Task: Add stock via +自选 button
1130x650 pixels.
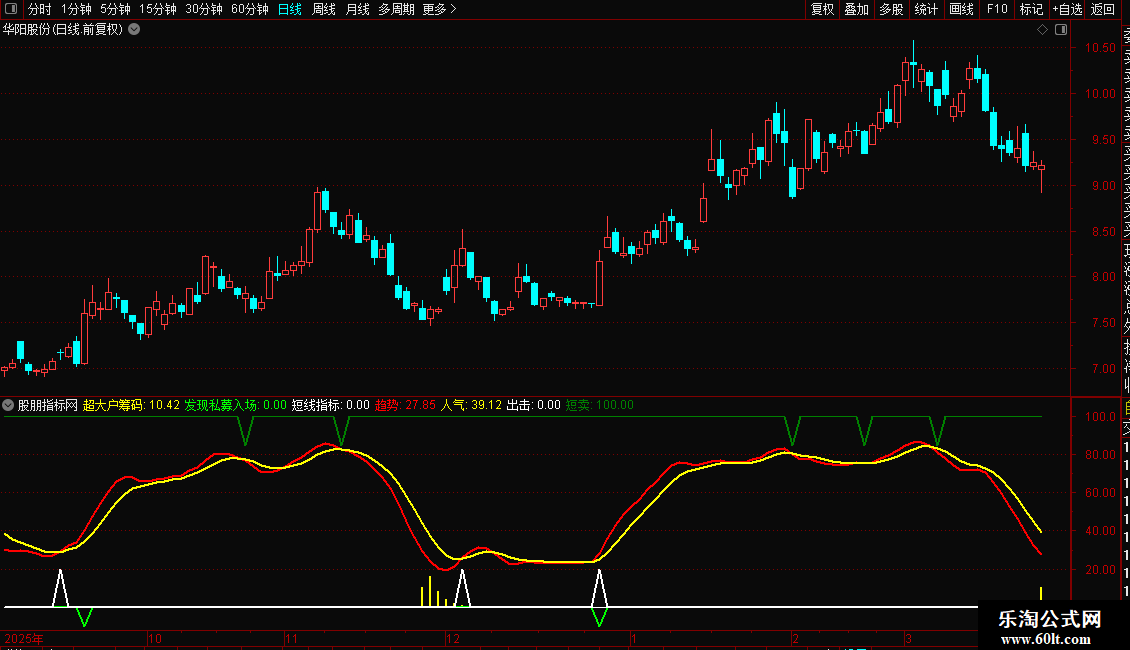Action: (x=1067, y=9)
